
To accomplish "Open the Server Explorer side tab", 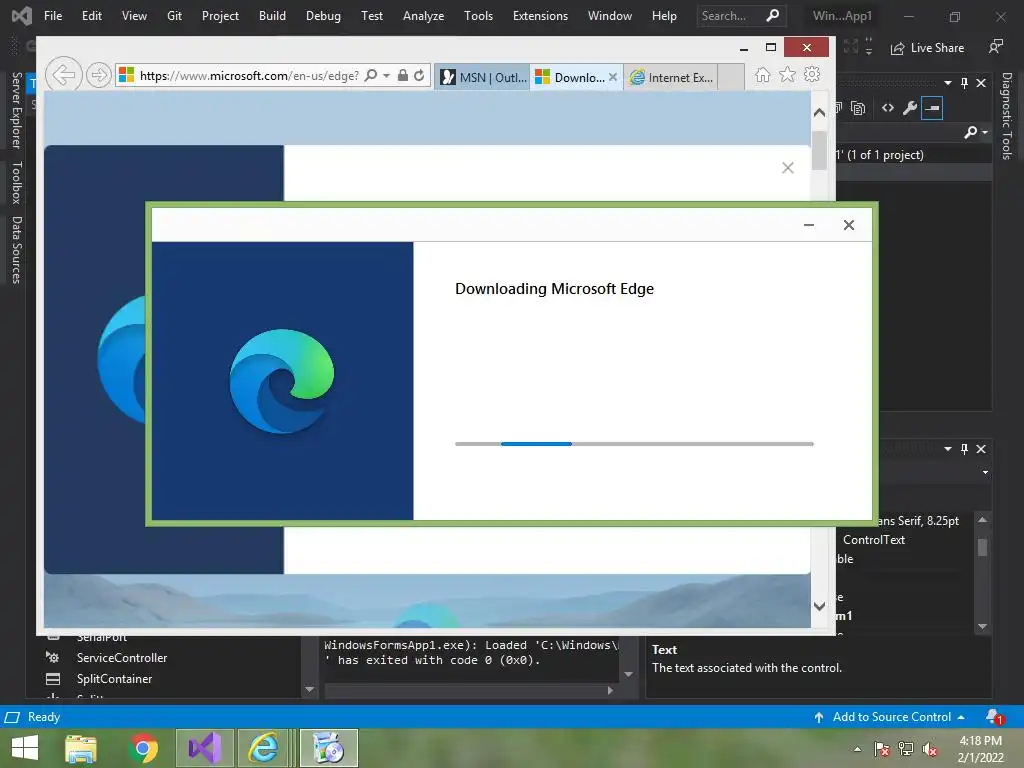I will [x=17, y=110].
